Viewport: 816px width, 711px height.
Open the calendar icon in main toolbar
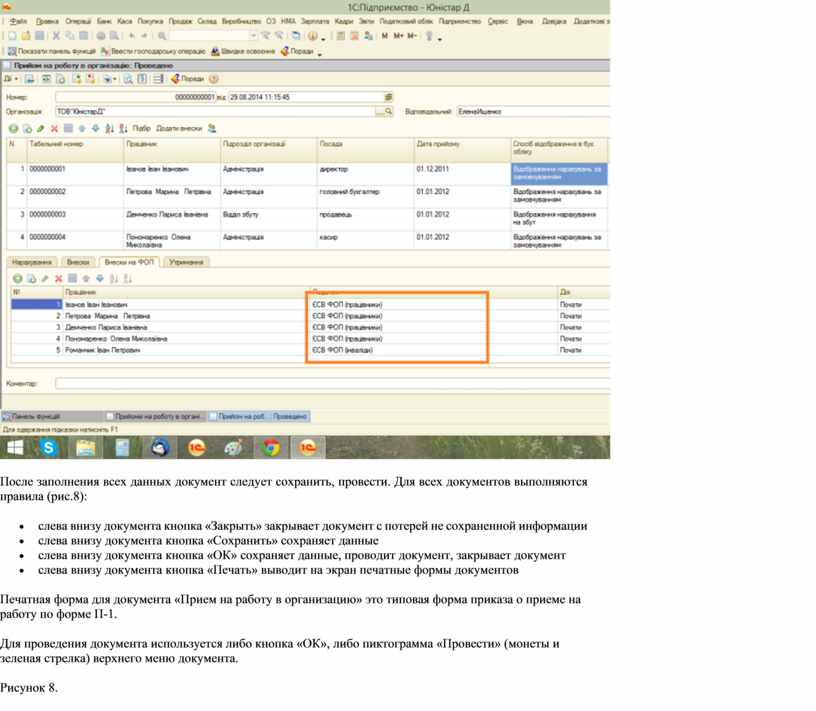[354, 36]
